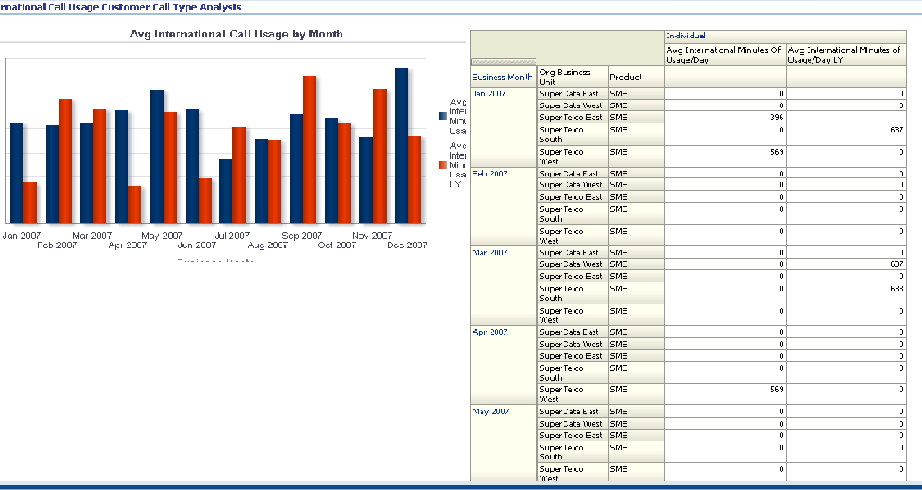922x490 pixels.
Task: Open the Mar 2007 month link in table
Action: [x=490, y=252]
